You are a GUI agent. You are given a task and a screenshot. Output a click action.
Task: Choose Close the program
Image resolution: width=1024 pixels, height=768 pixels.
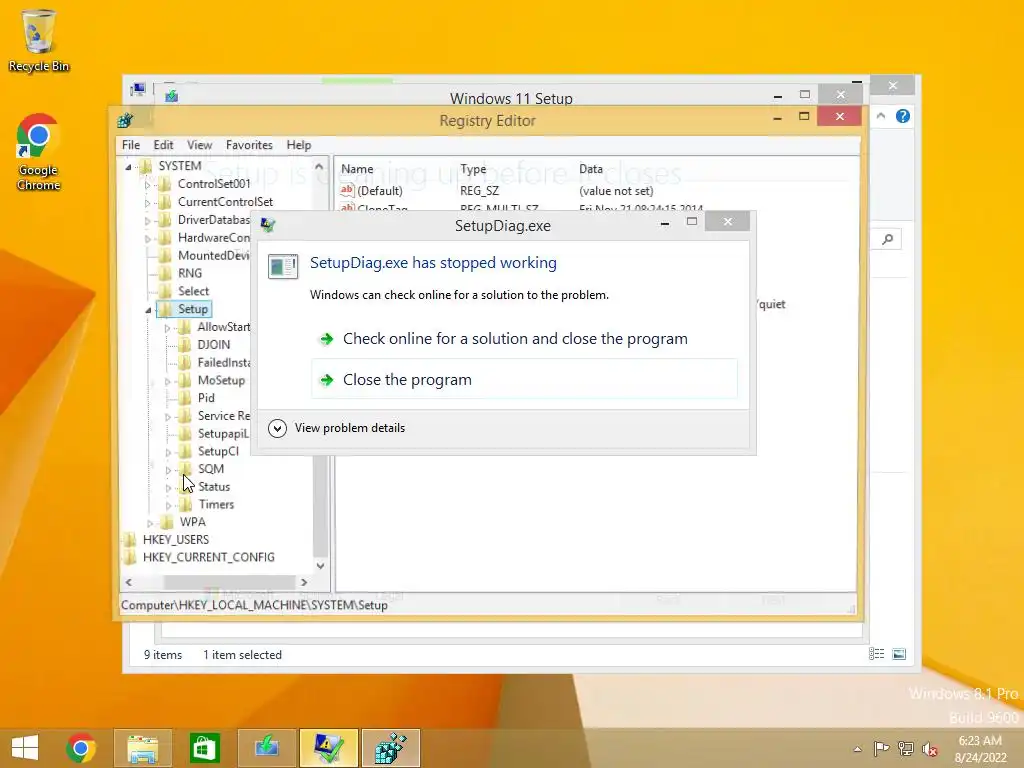coord(524,379)
